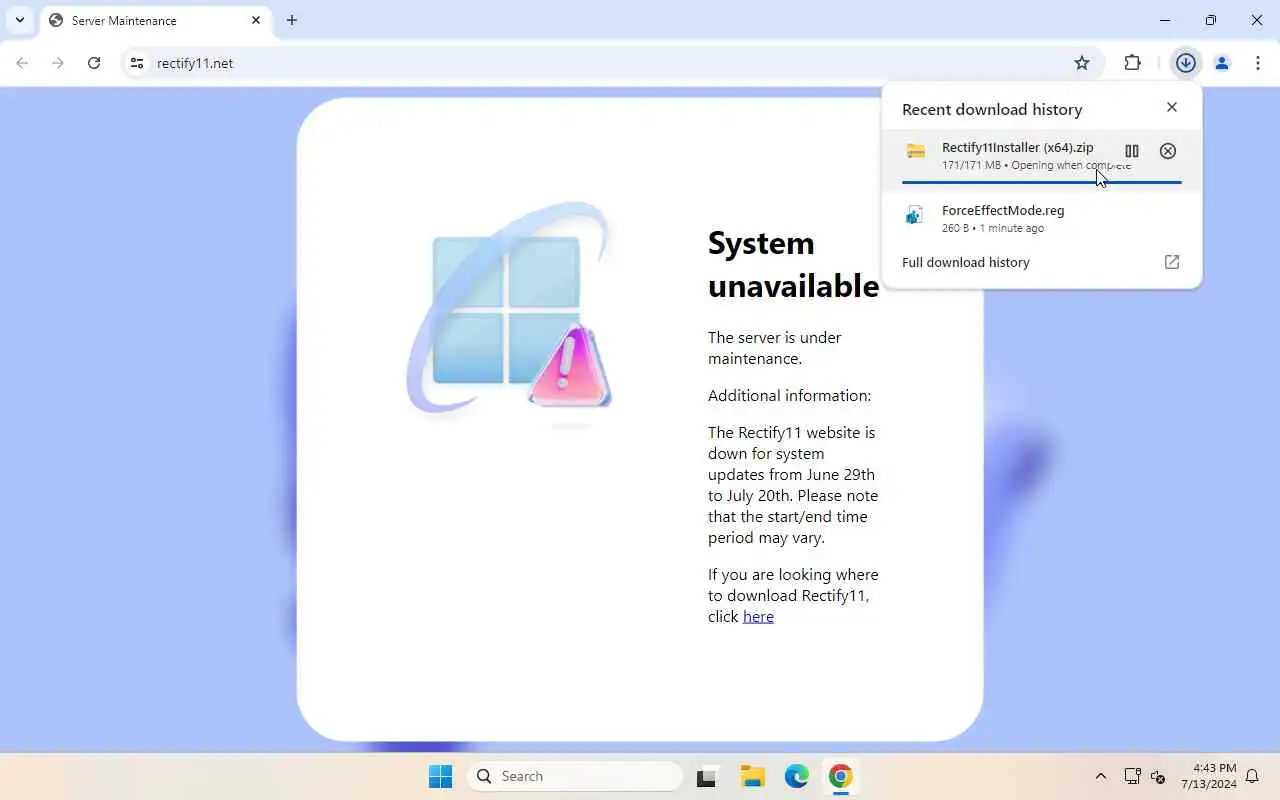
Task: Open the Chrome three-dot menu
Action: [x=1258, y=63]
